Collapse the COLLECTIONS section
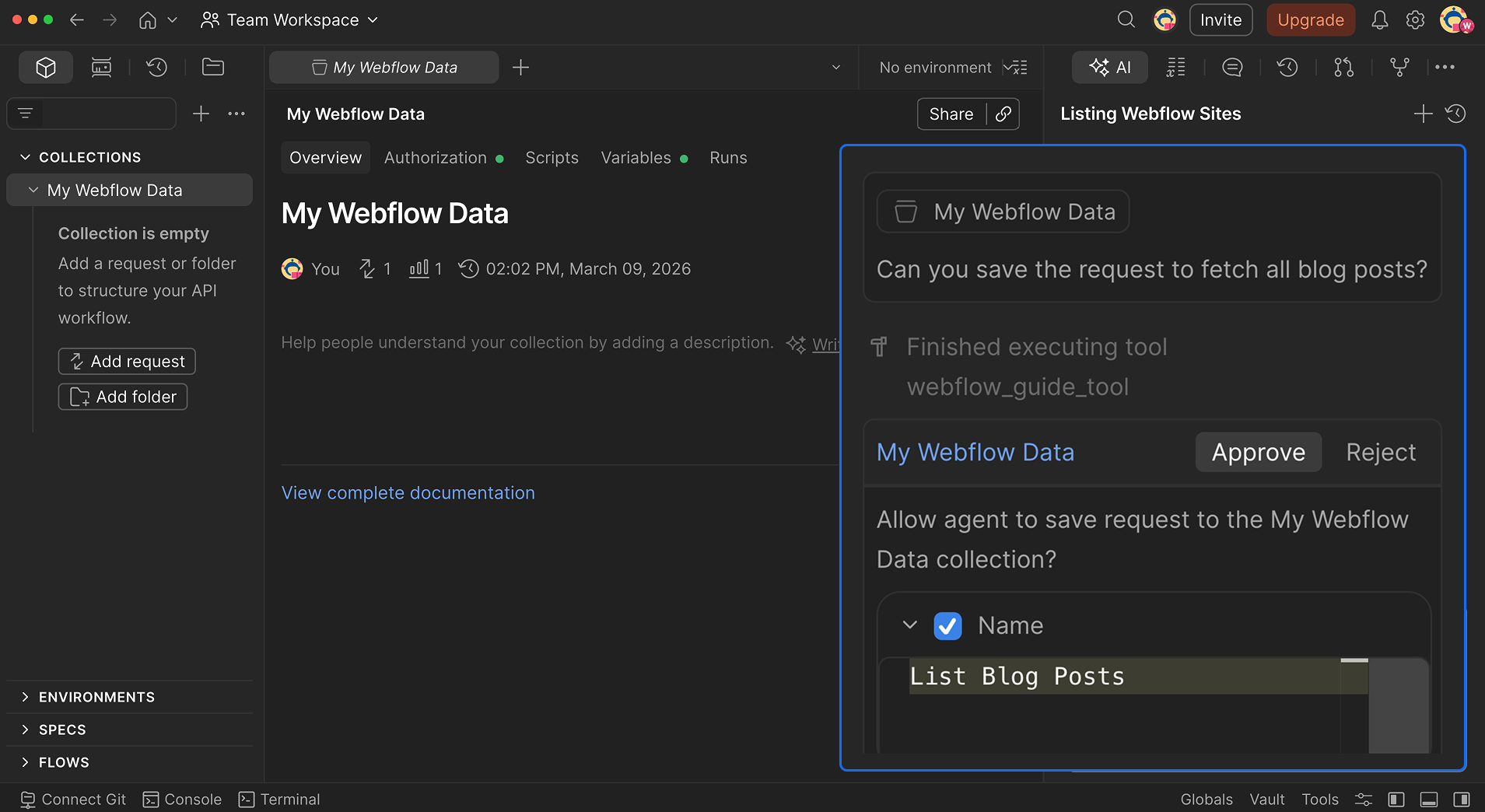 coord(25,157)
